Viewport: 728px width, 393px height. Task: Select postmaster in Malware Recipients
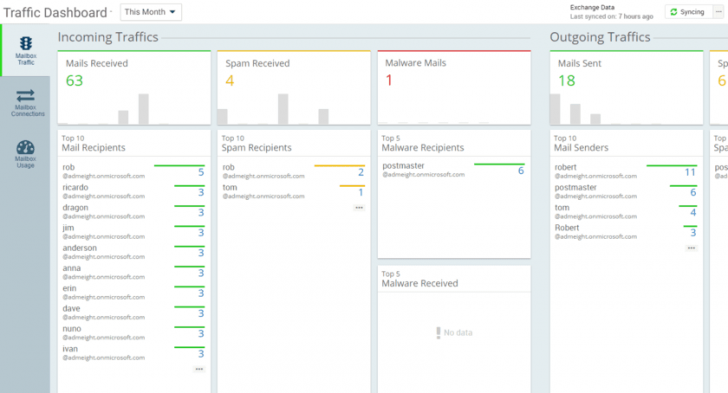tap(454, 170)
